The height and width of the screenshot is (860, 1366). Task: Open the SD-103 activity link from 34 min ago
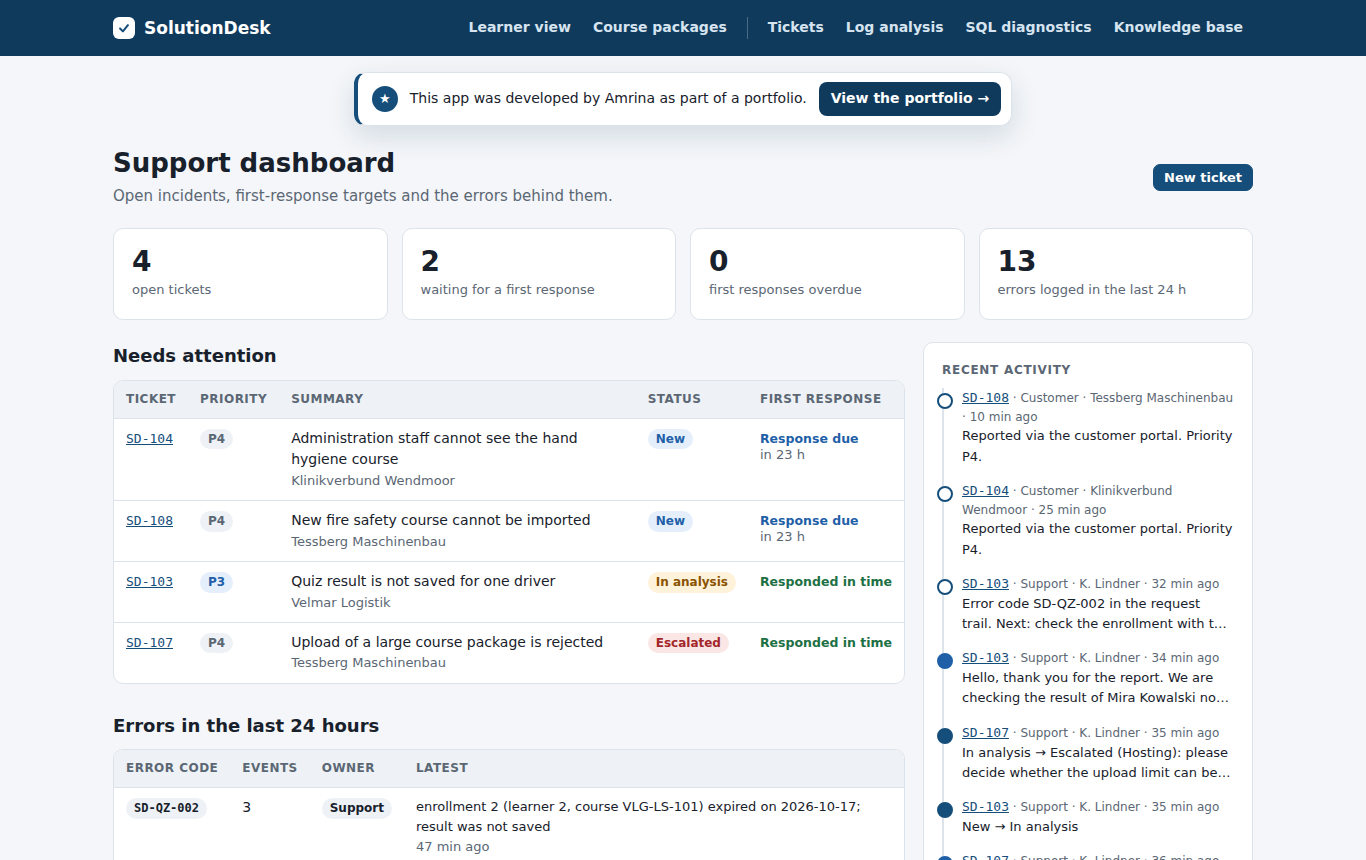pyautogui.click(x=985, y=658)
